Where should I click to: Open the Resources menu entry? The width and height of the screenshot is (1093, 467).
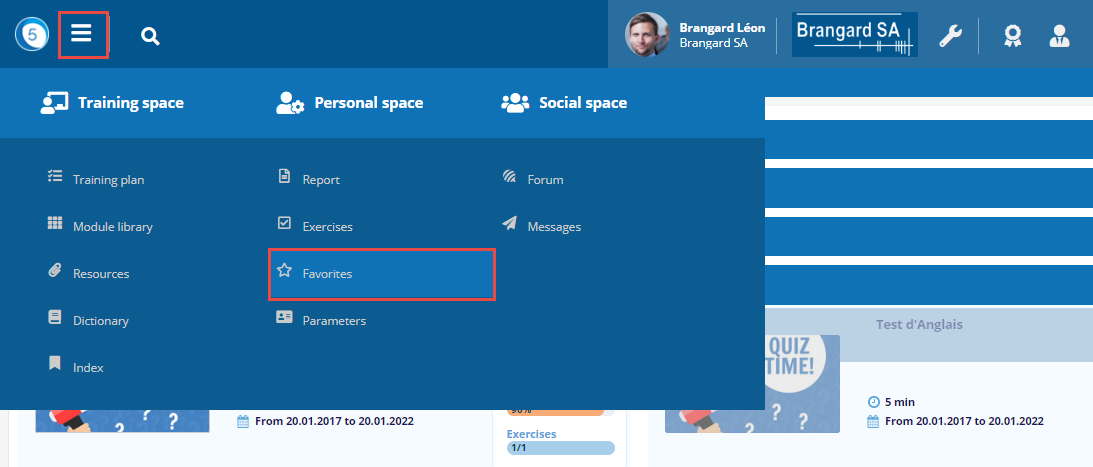100,274
